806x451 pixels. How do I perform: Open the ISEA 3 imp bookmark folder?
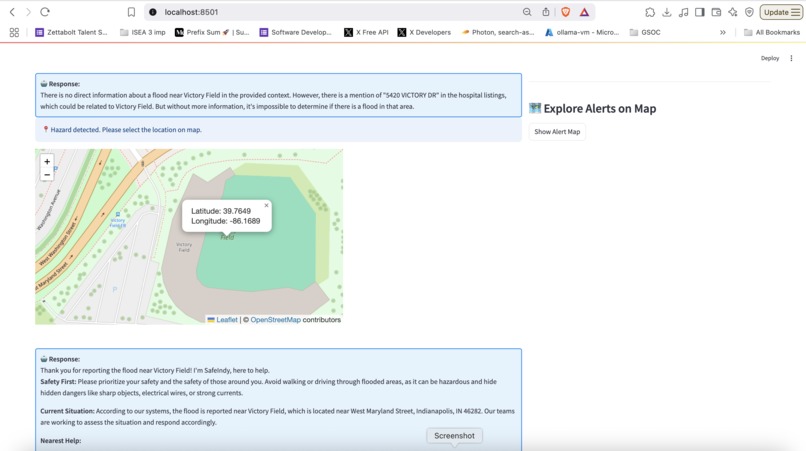coord(143,32)
